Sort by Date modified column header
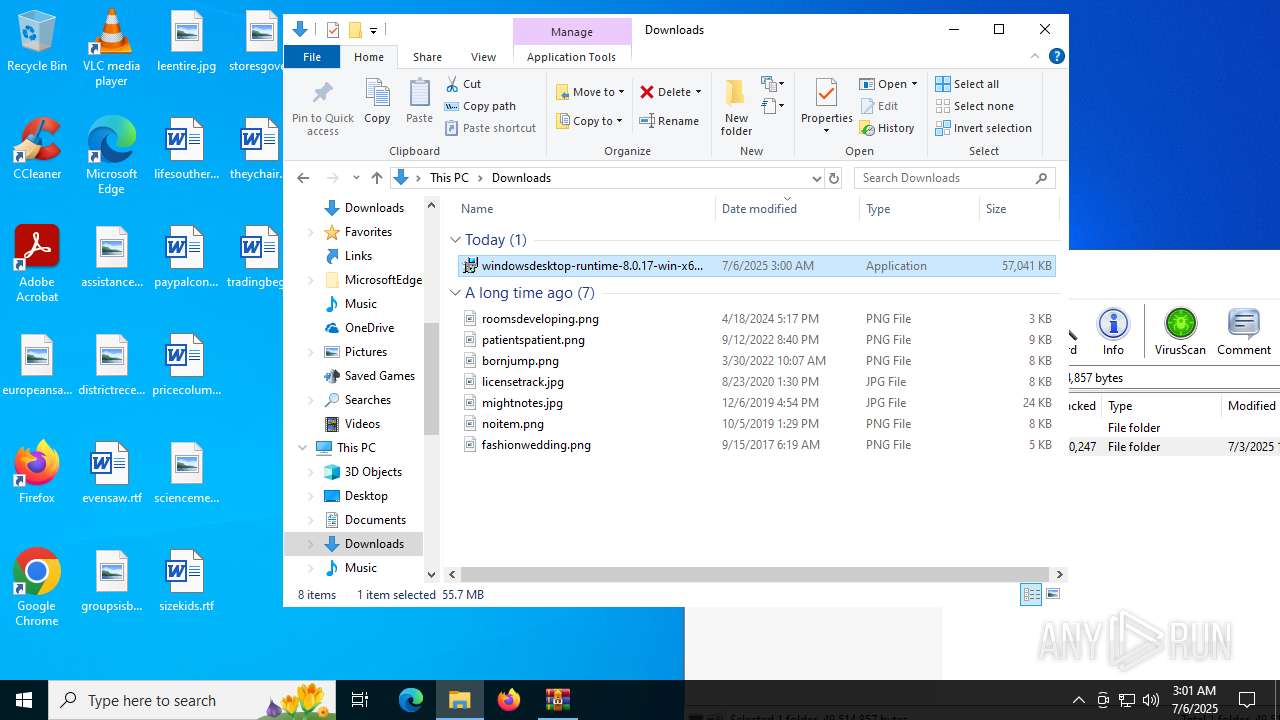The image size is (1280, 720). coord(787,209)
